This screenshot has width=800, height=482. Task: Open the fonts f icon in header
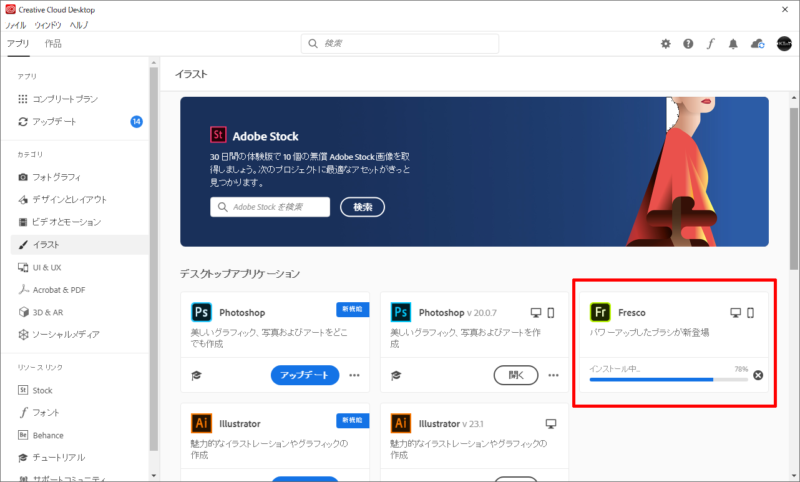710,44
